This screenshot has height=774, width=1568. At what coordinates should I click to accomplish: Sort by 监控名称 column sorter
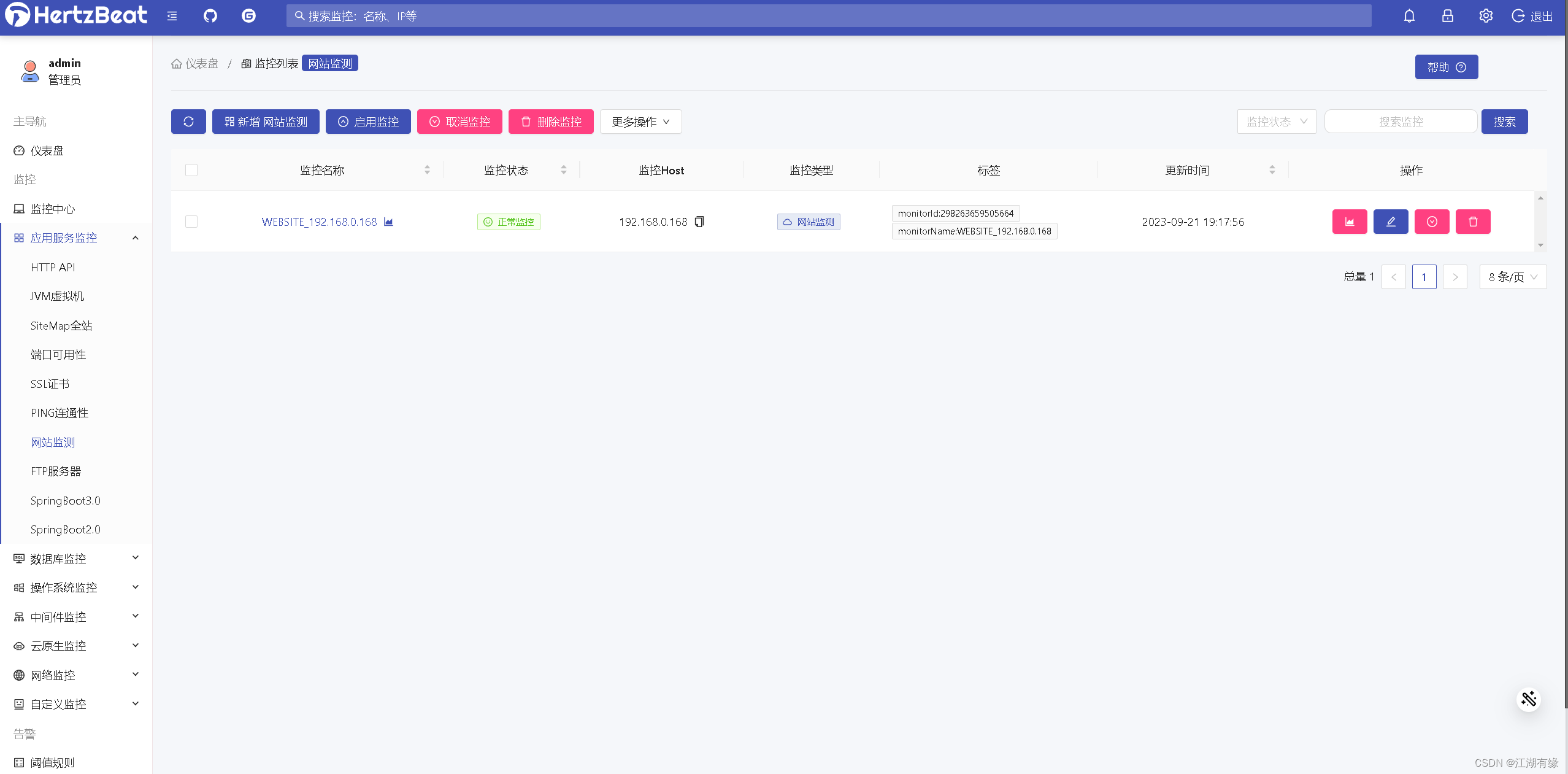click(x=427, y=170)
